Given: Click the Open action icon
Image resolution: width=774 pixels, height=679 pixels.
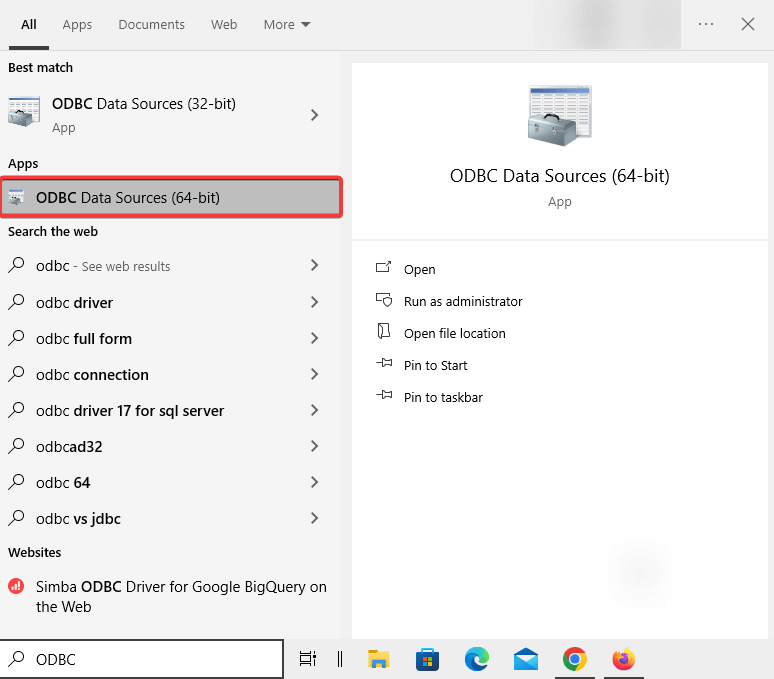Looking at the screenshot, I should pyautogui.click(x=384, y=267).
